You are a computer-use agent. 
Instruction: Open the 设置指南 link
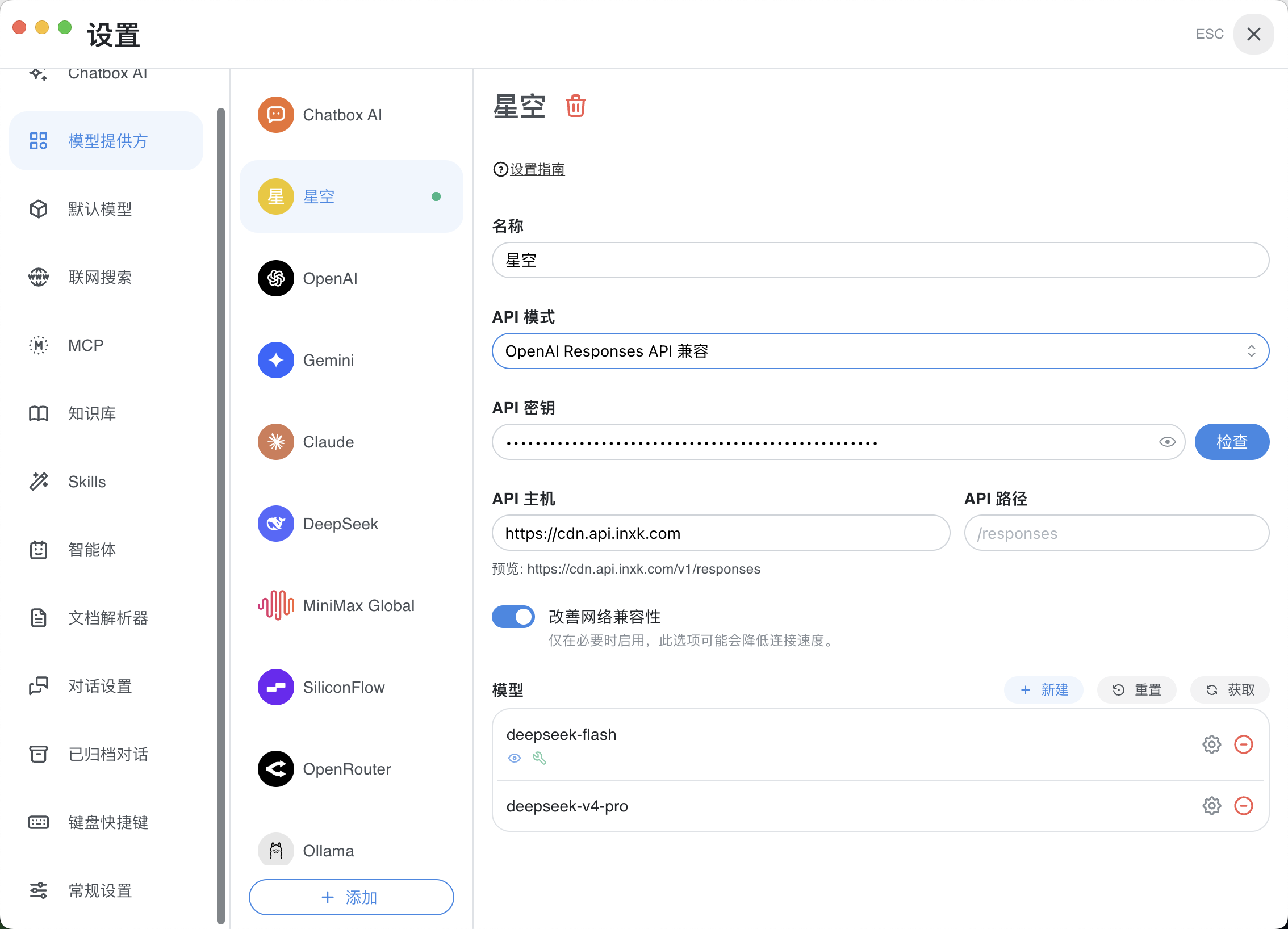pyautogui.click(x=537, y=169)
